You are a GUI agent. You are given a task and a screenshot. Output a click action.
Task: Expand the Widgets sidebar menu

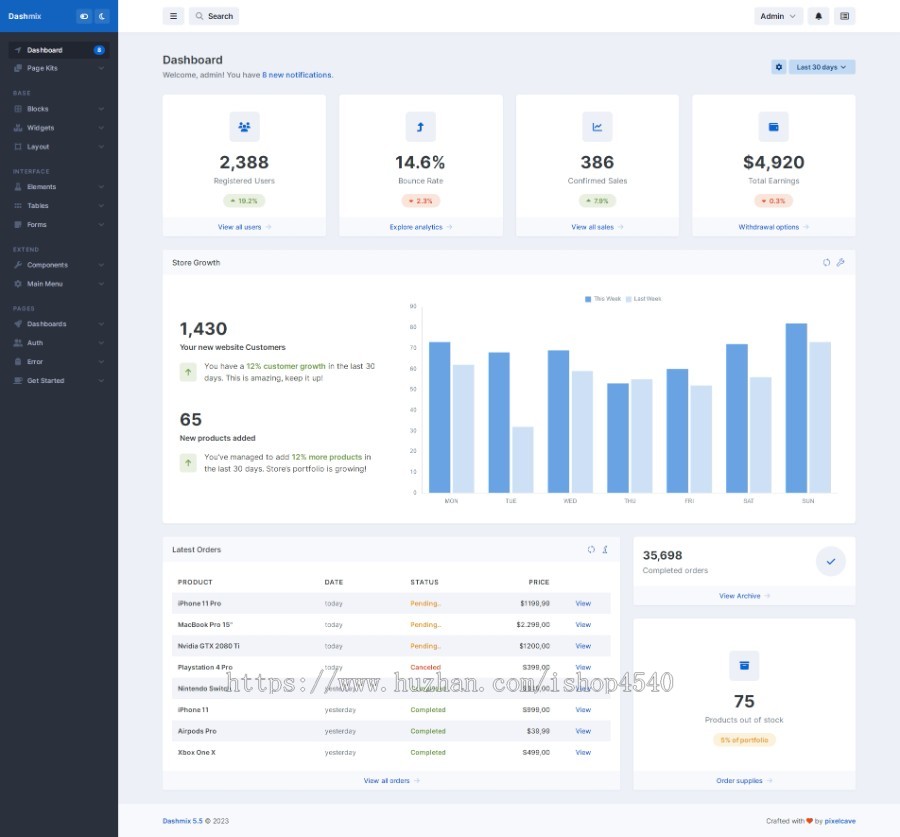59,127
